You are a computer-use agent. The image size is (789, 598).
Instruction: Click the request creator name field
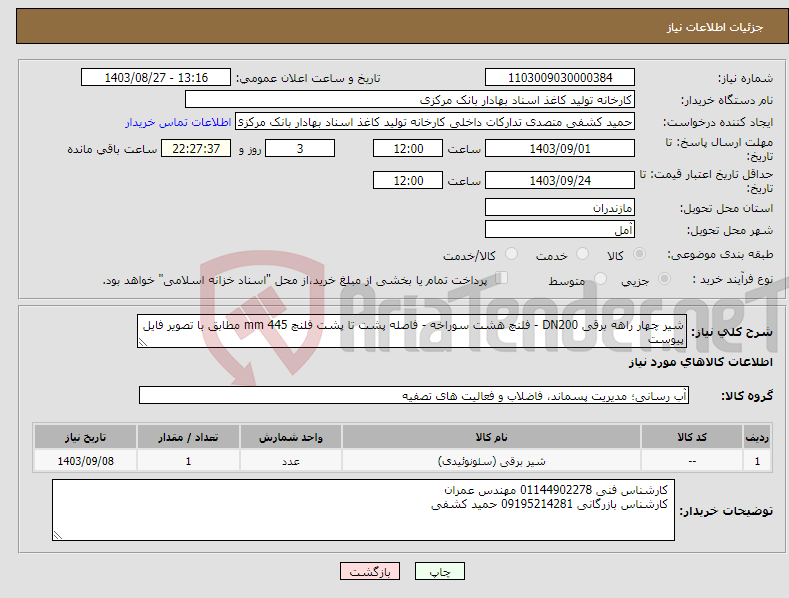pyautogui.click(x=435, y=122)
